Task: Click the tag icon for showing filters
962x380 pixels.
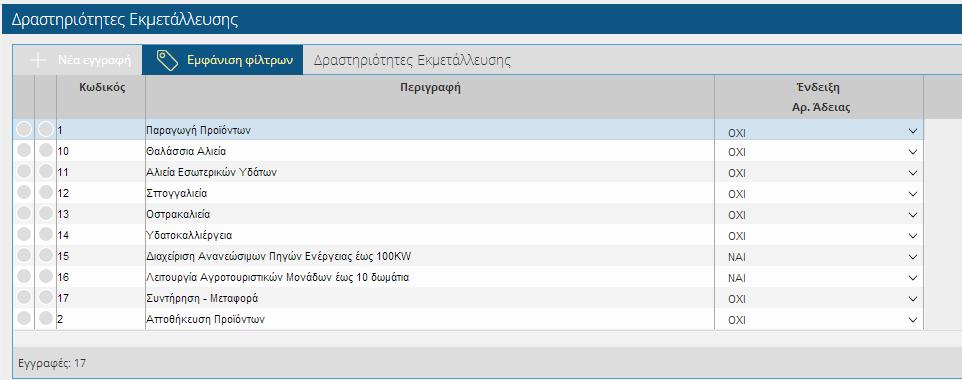Action: (167, 61)
